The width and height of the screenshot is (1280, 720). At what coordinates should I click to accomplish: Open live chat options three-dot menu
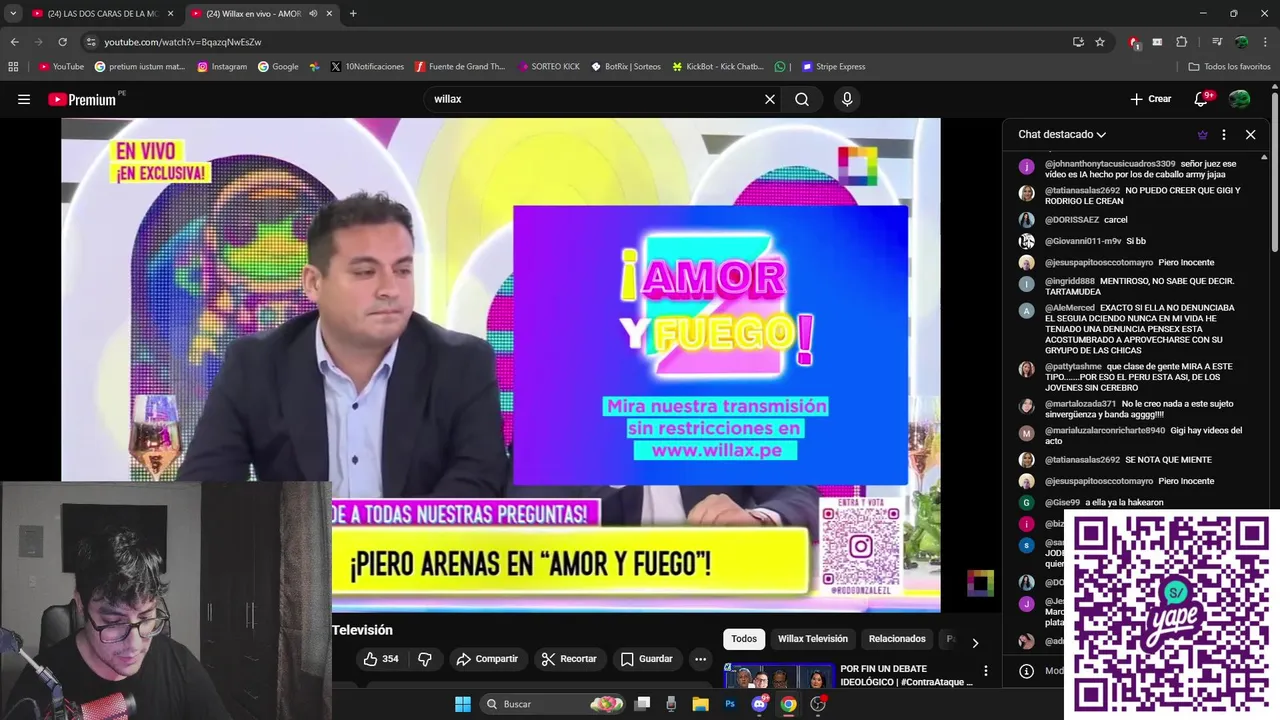tap(1224, 134)
